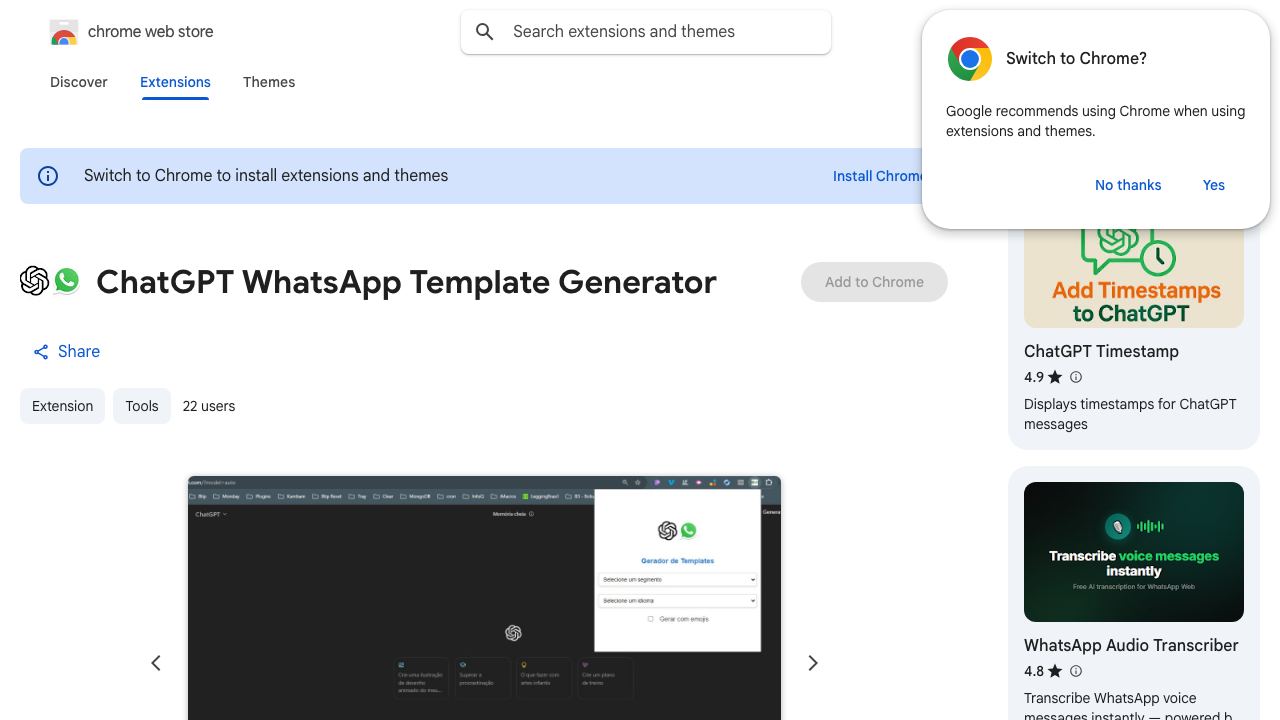Viewport: 1280px width, 720px height.
Task: Click the search magnifier icon
Action: (485, 32)
